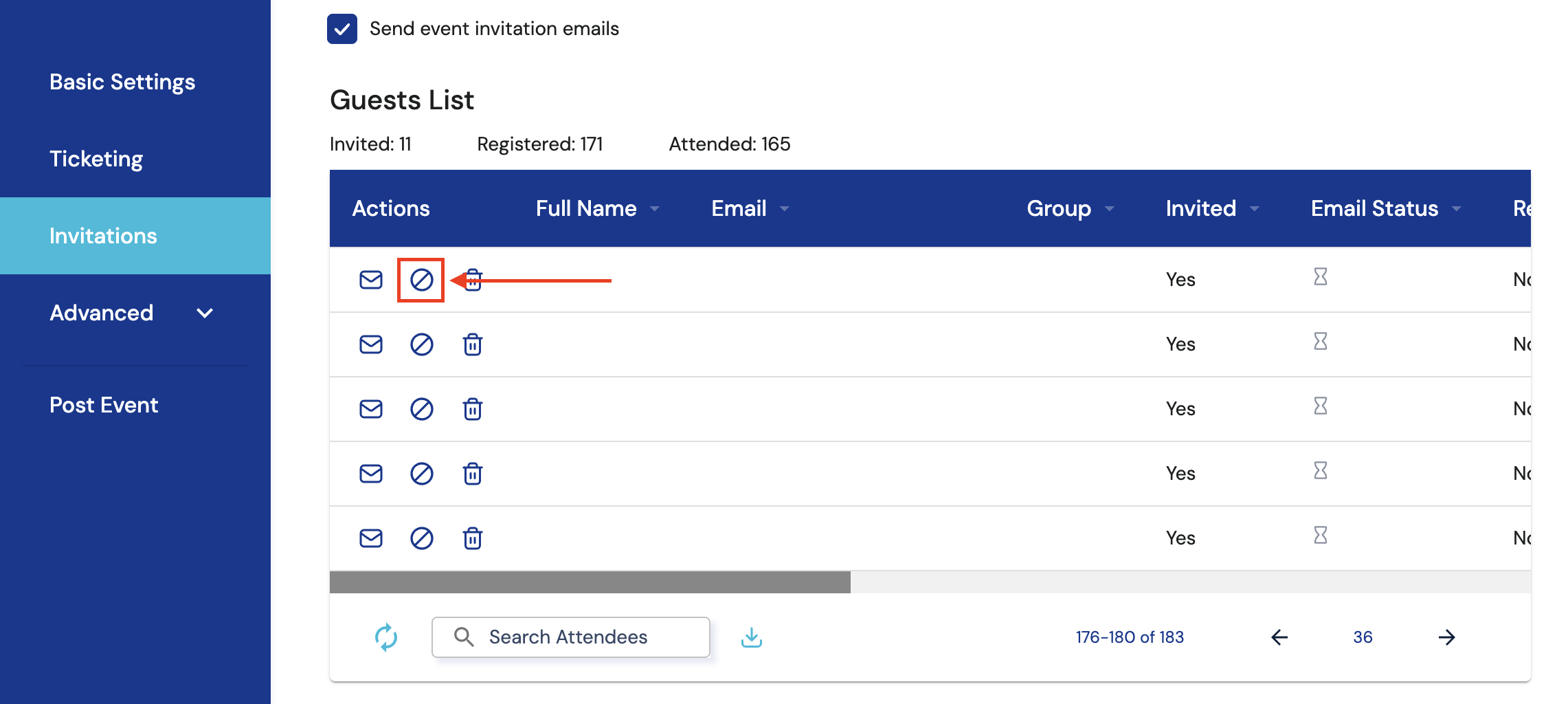The image size is (1568, 704).
Task: Click the block icon in the first guest row
Action: [x=421, y=280]
